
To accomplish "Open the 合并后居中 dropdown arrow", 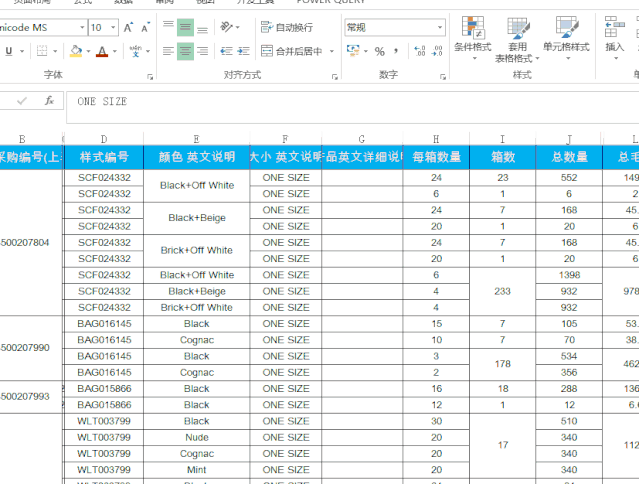I will click(x=332, y=51).
